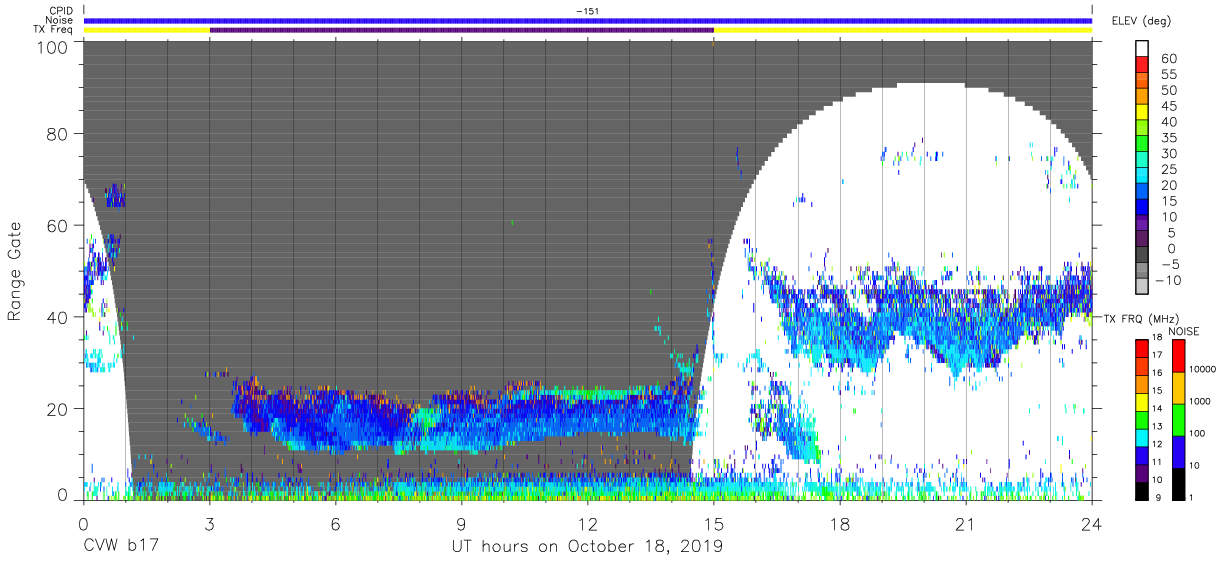Click the 15 tick on UT hours axis
This screenshot has height=567, width=1228.
[714, 523]
